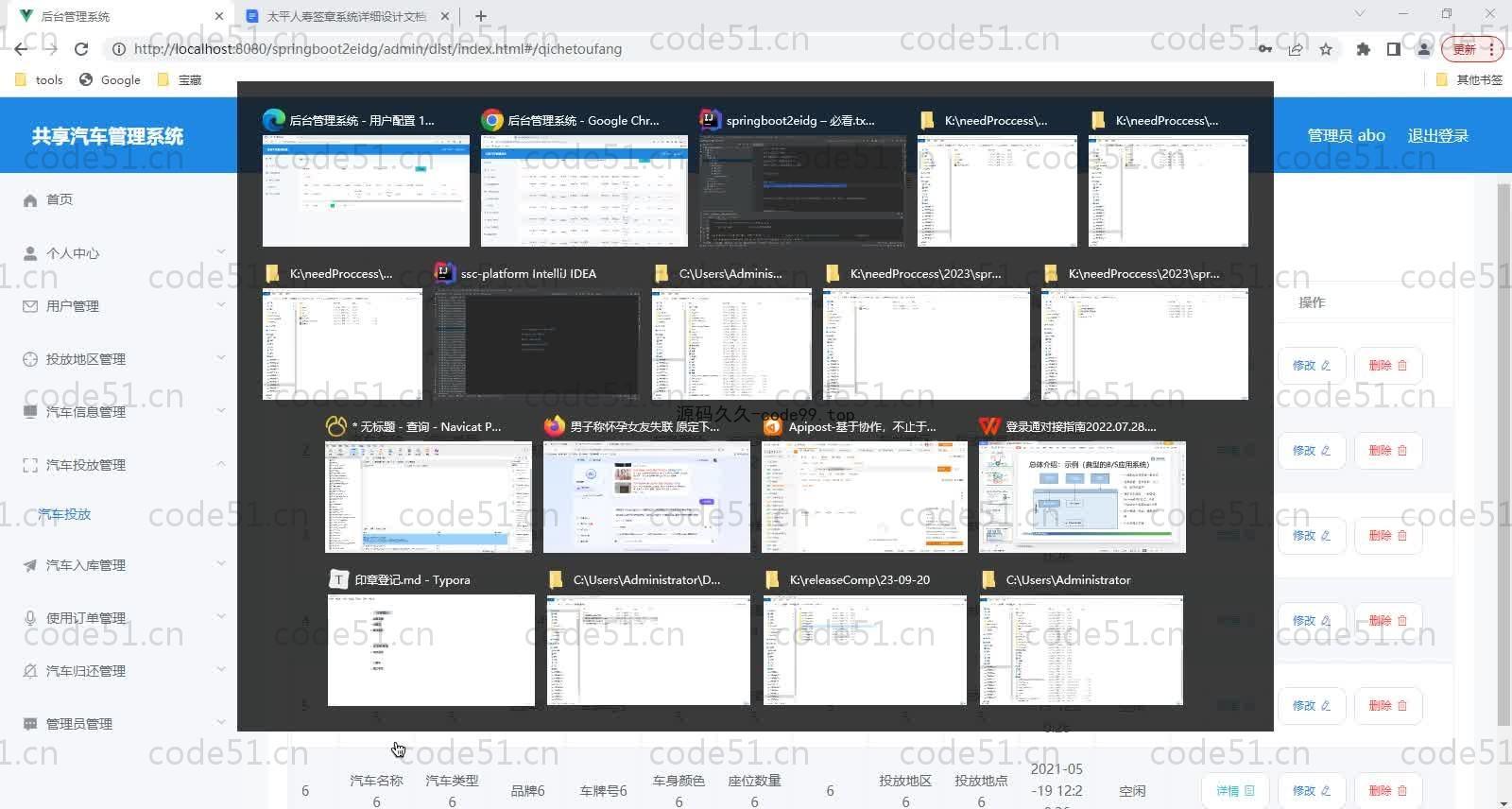Switch to the WPS 登录通对接指南 window

pos(1082,497)
